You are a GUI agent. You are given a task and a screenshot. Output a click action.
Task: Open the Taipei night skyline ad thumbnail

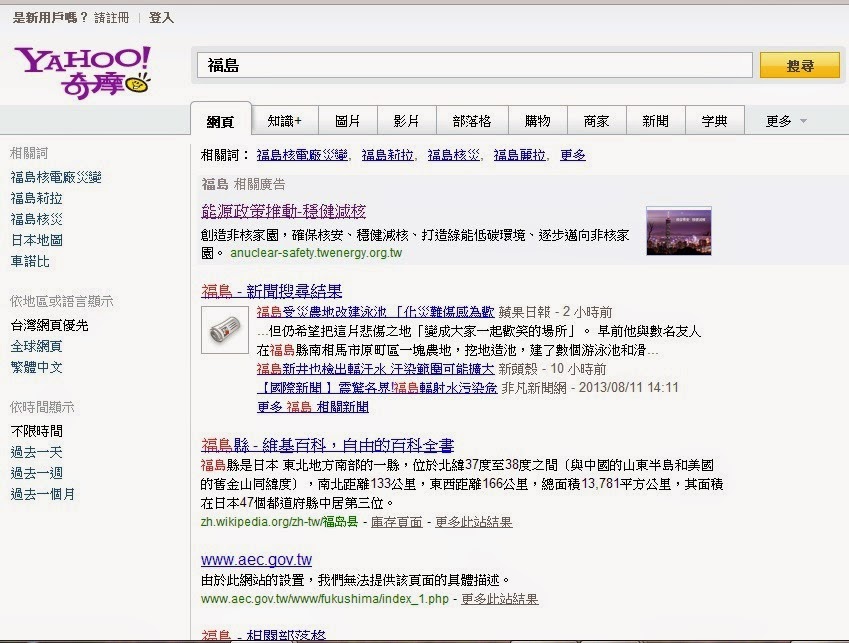(678, 231)
